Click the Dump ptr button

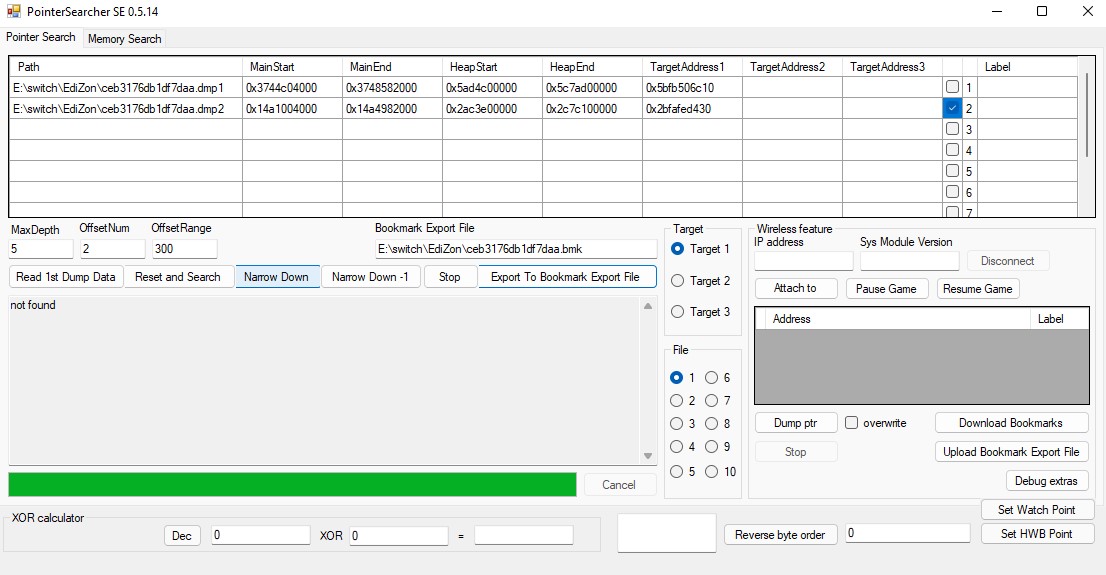pyautogui.click(x=795, y=423)
